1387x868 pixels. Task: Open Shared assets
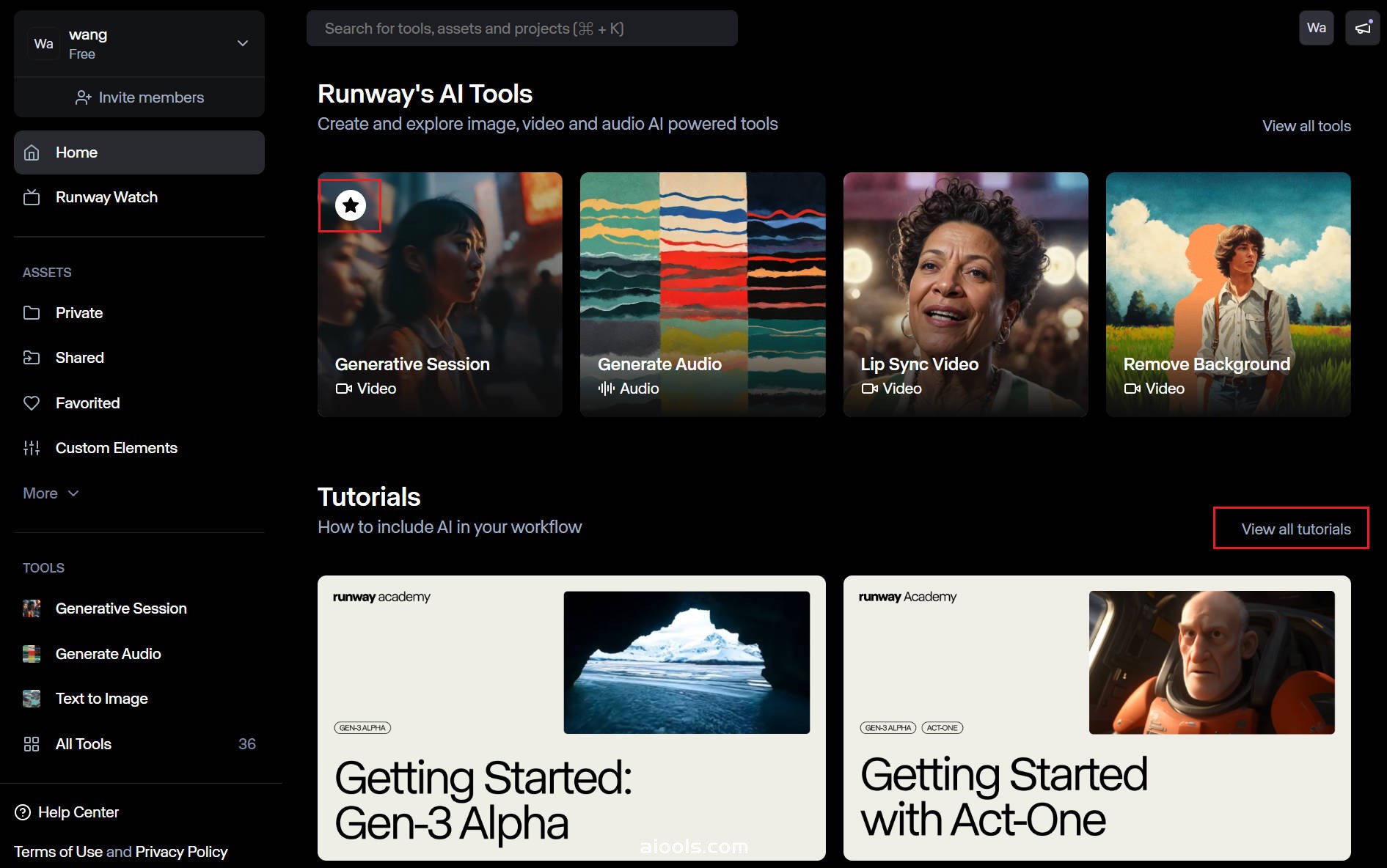pos(139,358)
